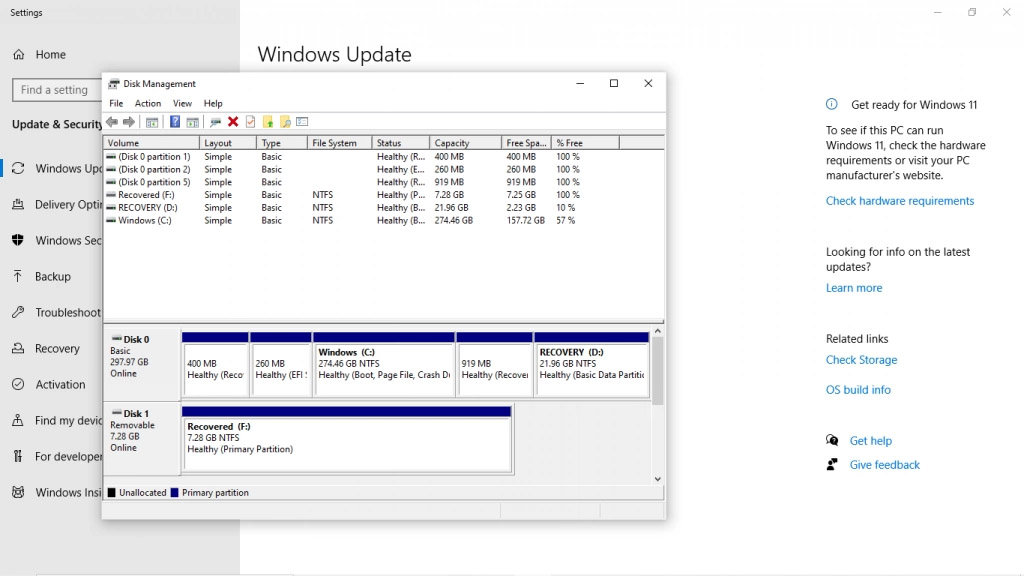Screen dimensions: 1024x576
Task: Click the Primary partition blue legend swatch
Action: pos(174,493)
